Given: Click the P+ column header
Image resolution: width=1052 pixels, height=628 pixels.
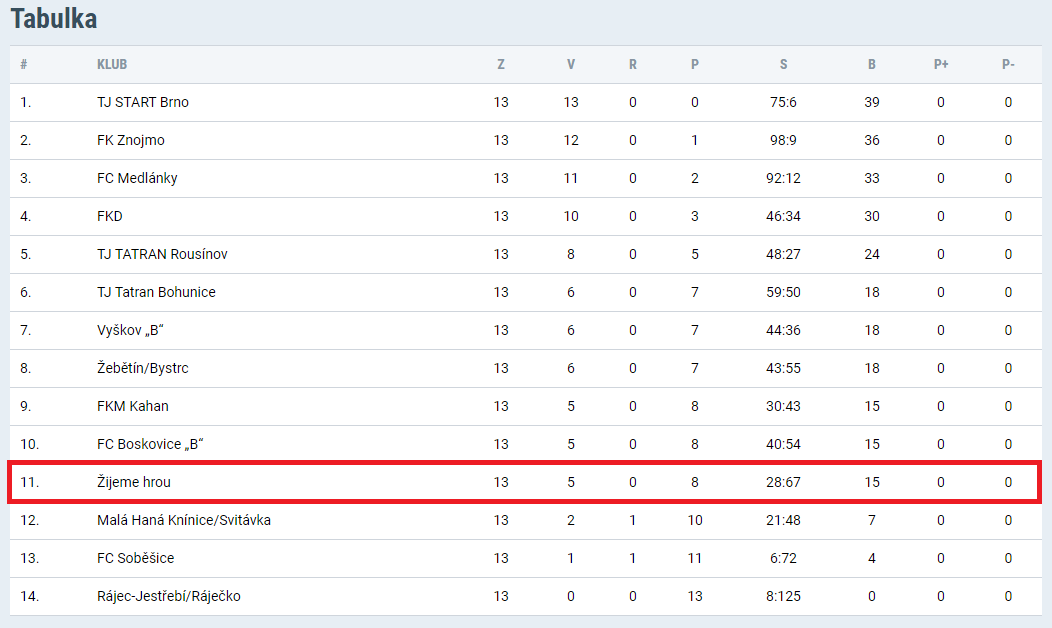Looking at the screenshot, I should [x=941, y=64].
